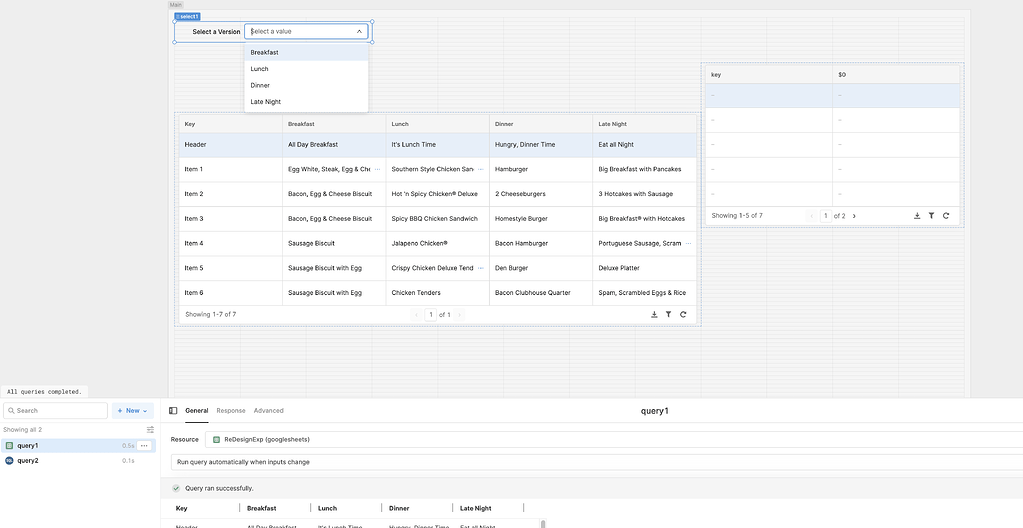Click the Lunch column header in main table

[x=438, y=124]
